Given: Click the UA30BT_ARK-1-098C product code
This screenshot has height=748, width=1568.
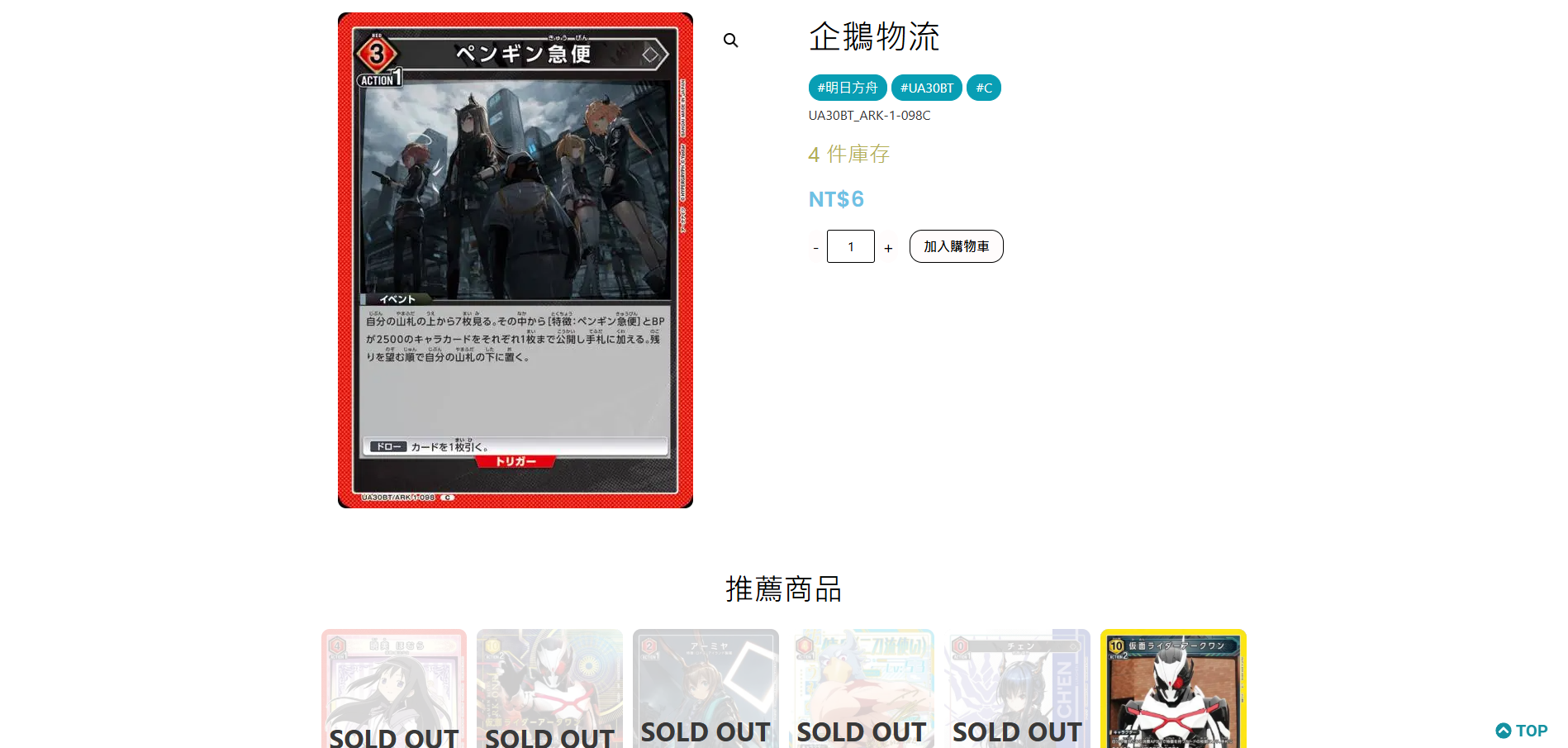Looking at the screenshot, I should [x=869, y=116].
